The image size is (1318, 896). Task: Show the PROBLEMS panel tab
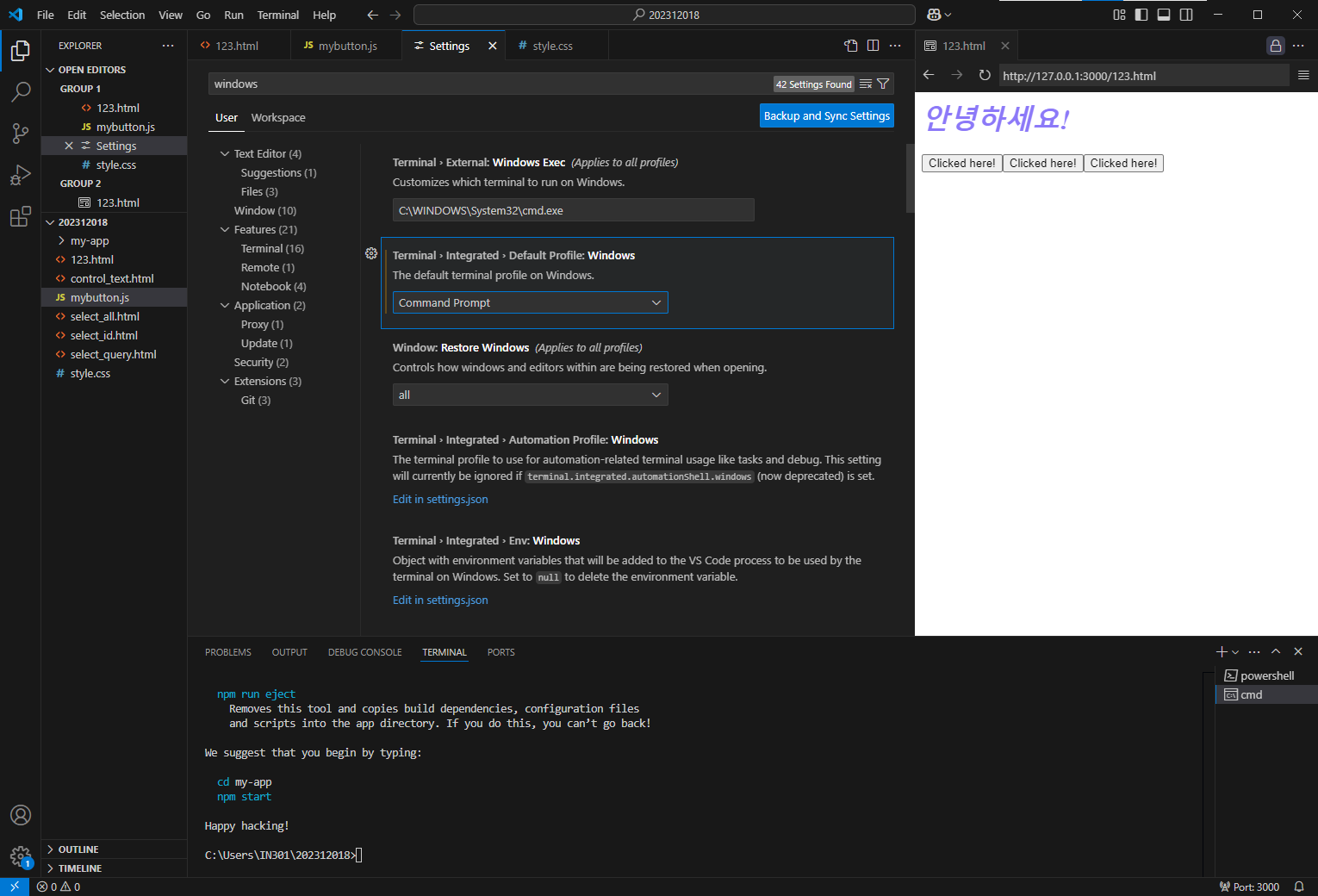coord(228,652)
